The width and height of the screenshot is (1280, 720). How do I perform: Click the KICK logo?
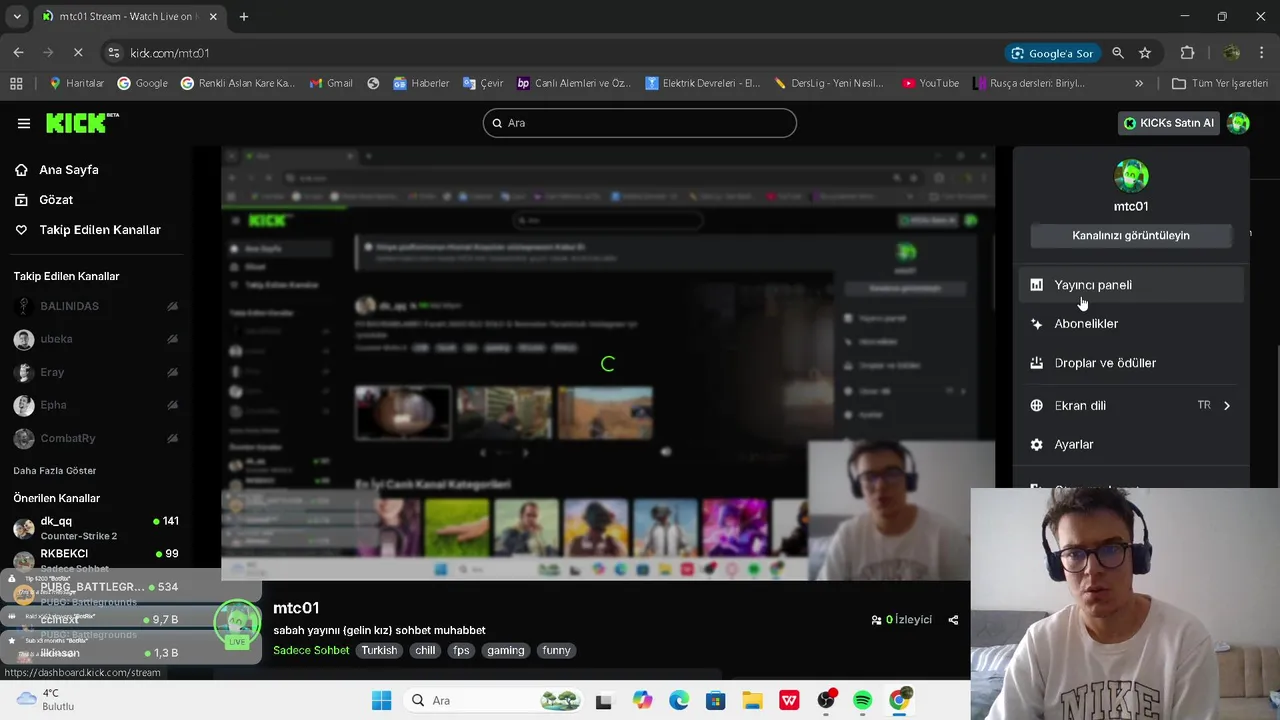(82, 123)
